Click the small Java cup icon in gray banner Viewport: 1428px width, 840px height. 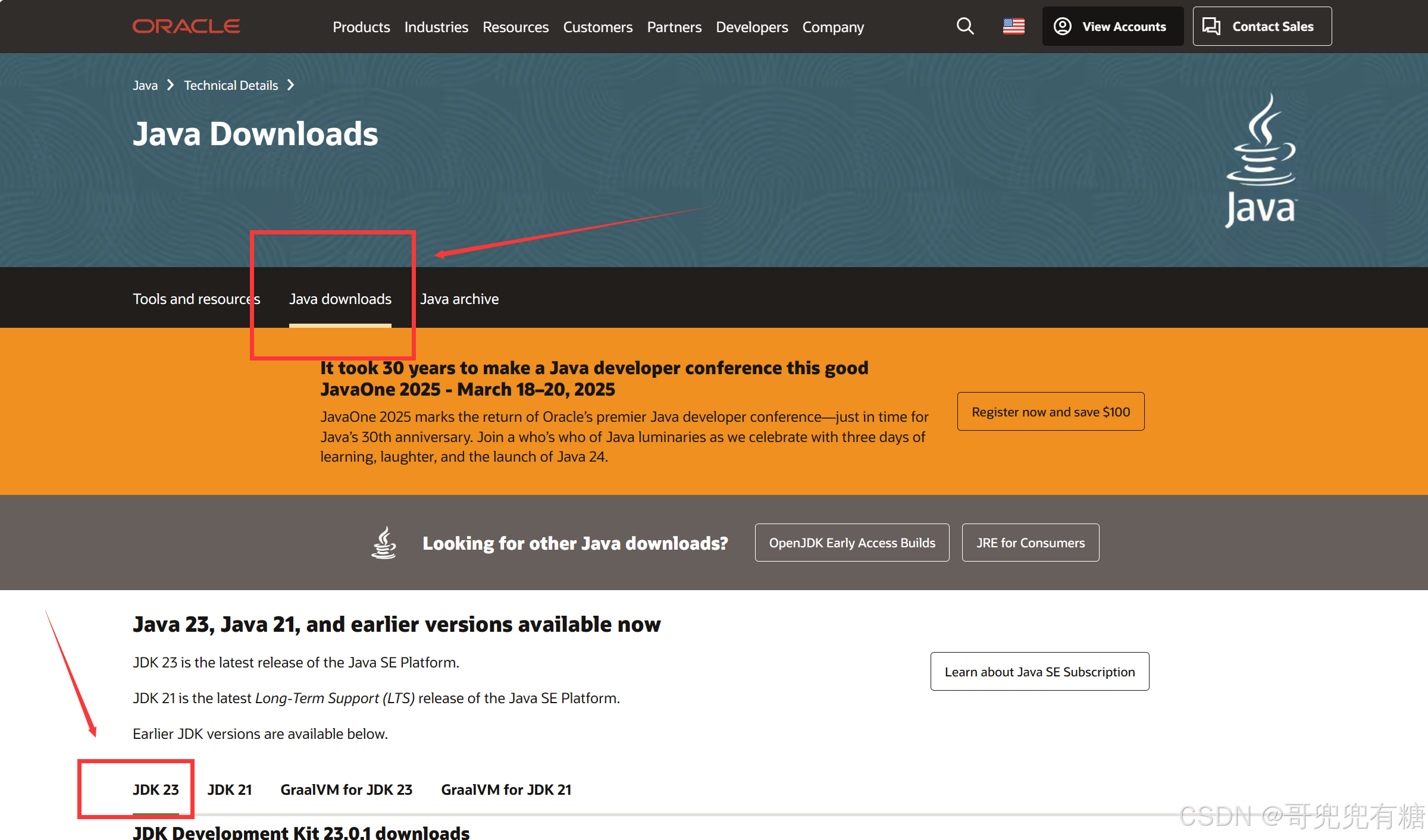pyautogui.click(x=384, y=543)
